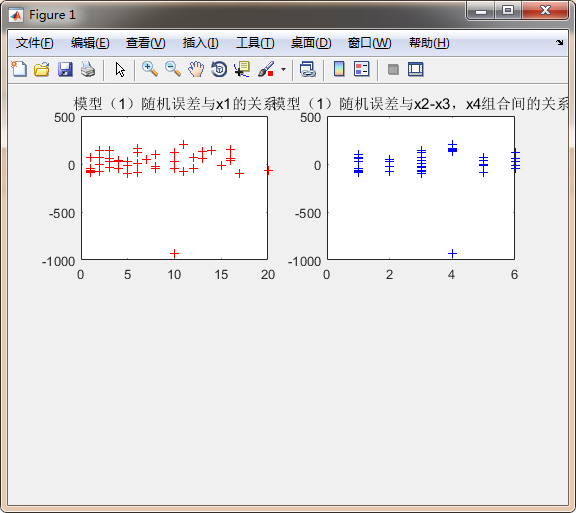Image resolution: width=576 pixels, height=513 pixels.
Task: Save figure using floppy disk icon
Action: coord(65,69)
